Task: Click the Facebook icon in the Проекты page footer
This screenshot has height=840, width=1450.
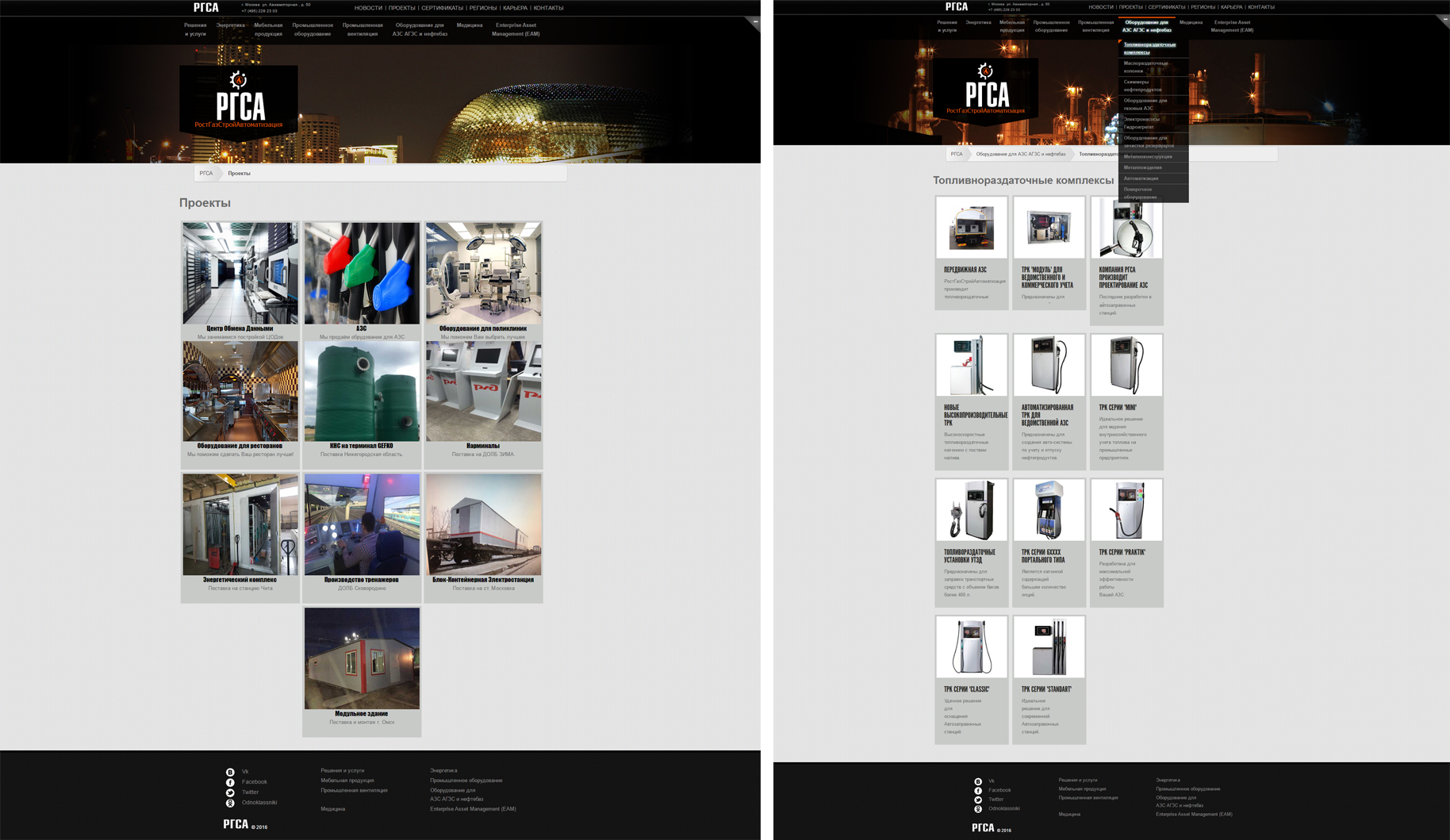Action: tap(230, 782)
